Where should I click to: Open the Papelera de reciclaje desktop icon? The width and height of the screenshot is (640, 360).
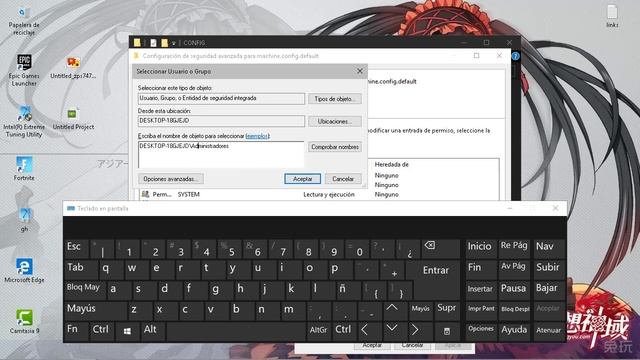tap(24, 21)
